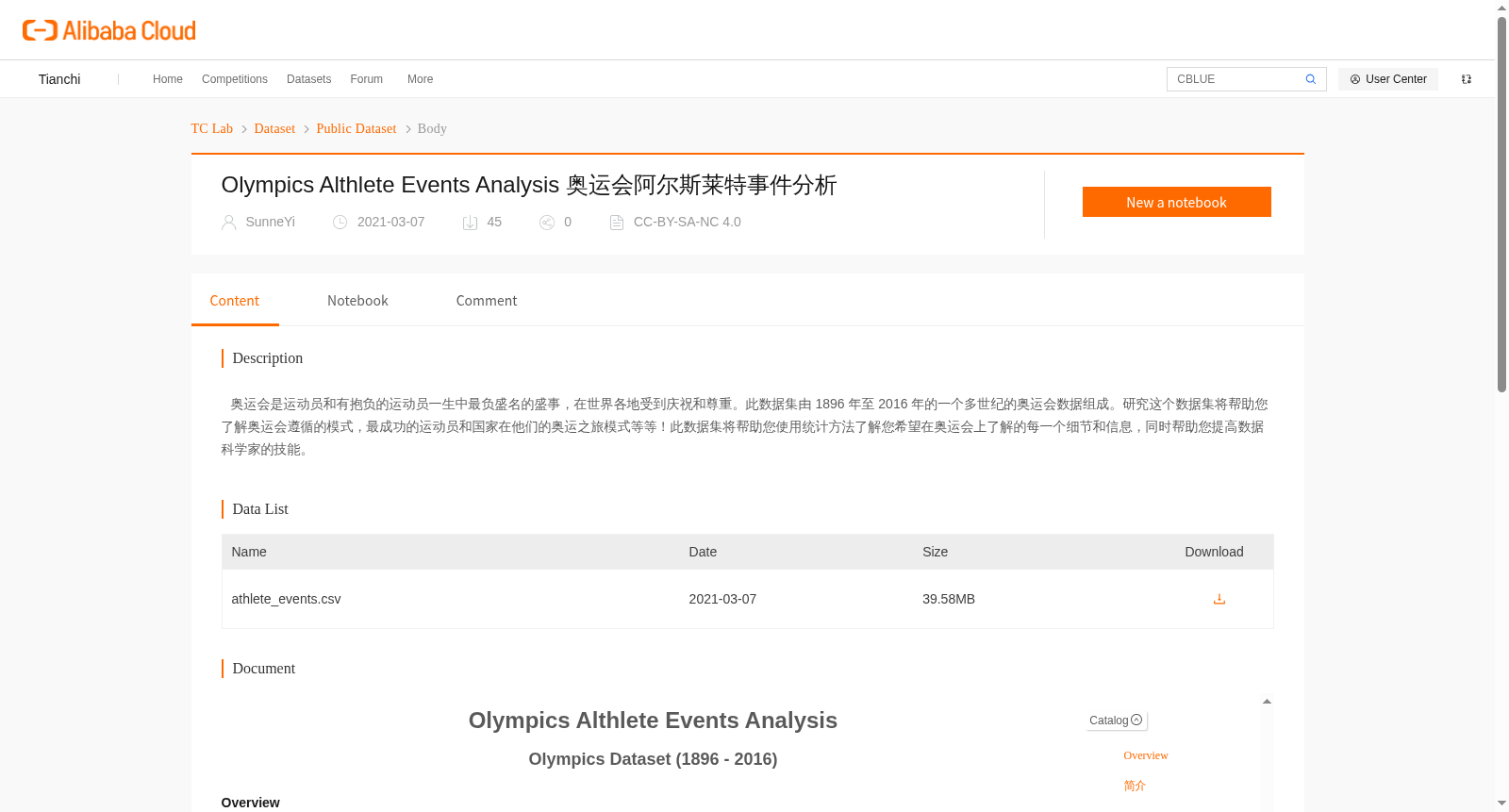
Task: Switch to the Content tab
Action: click(x=235, y=301)
